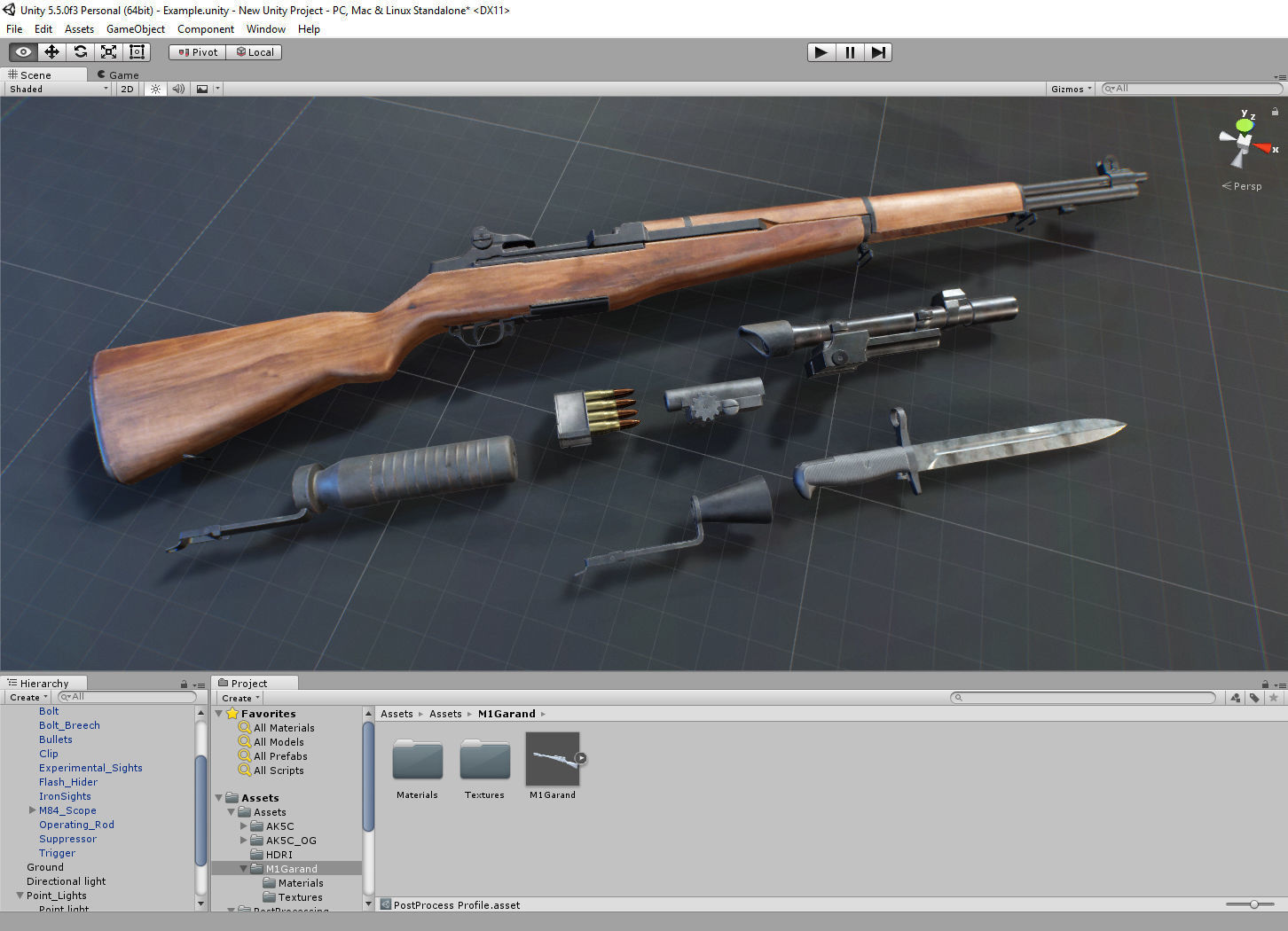
Task: Select the M1Garand model thumbnail
Action: (x=552, y=759)
